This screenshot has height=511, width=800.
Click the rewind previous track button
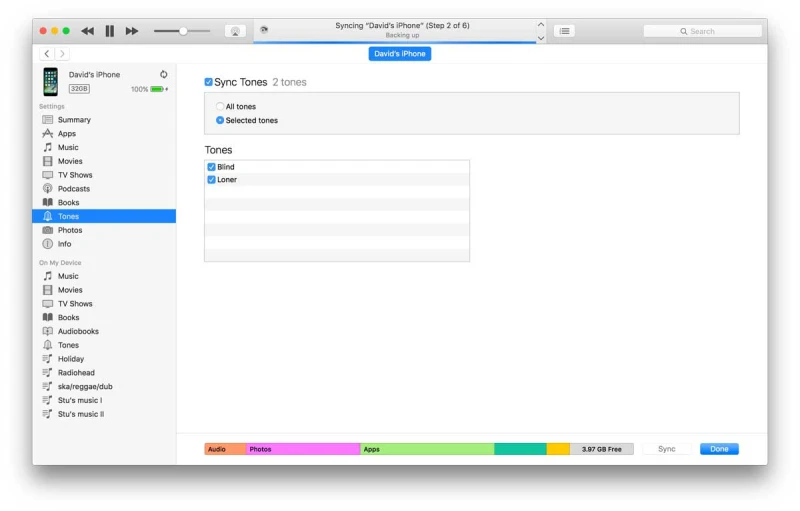(88, 31)
